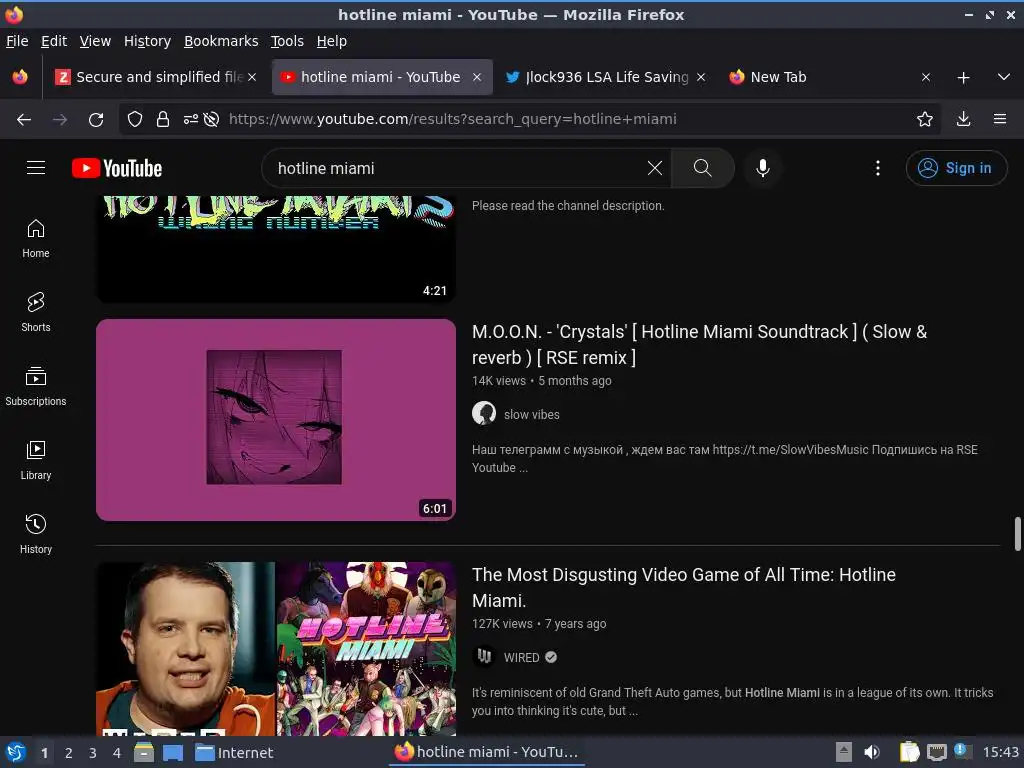Open the Tools menu
1024x768 pixels.
tap(287, 41)
